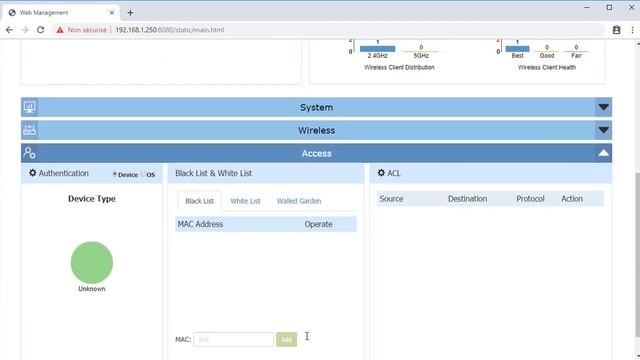Click the page vertical scrollbar
Image resolution: width=640 pixels, height=360 pixels.
(x=637, y=255)
